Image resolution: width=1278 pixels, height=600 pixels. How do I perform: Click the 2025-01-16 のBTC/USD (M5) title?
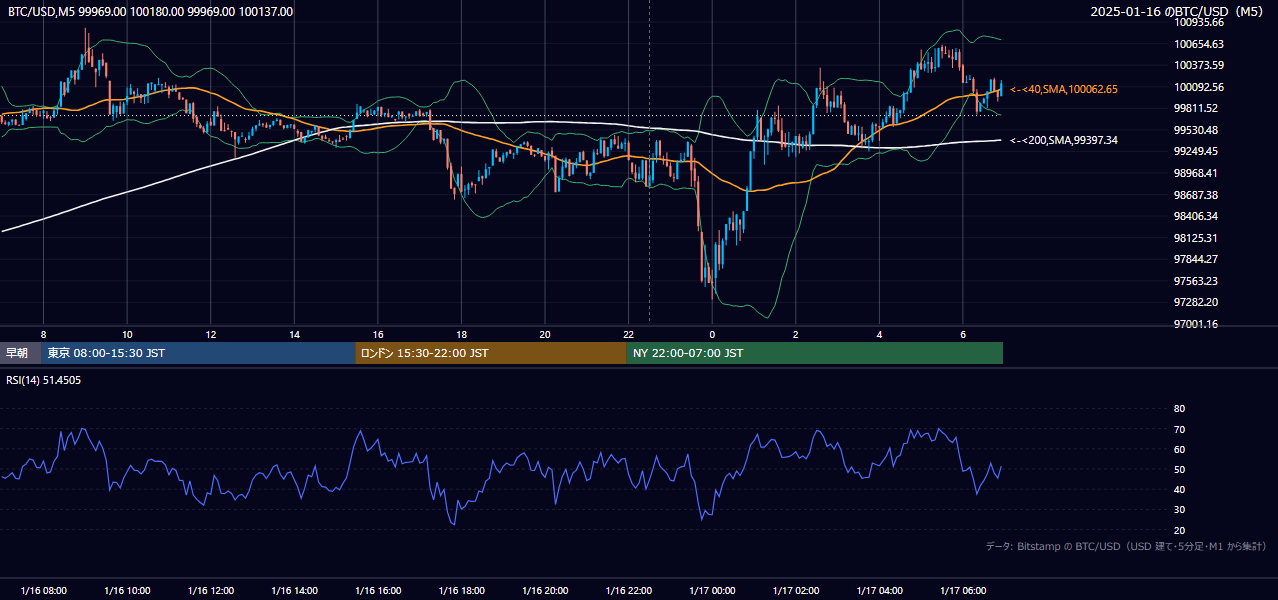[x=1179, y=11]
